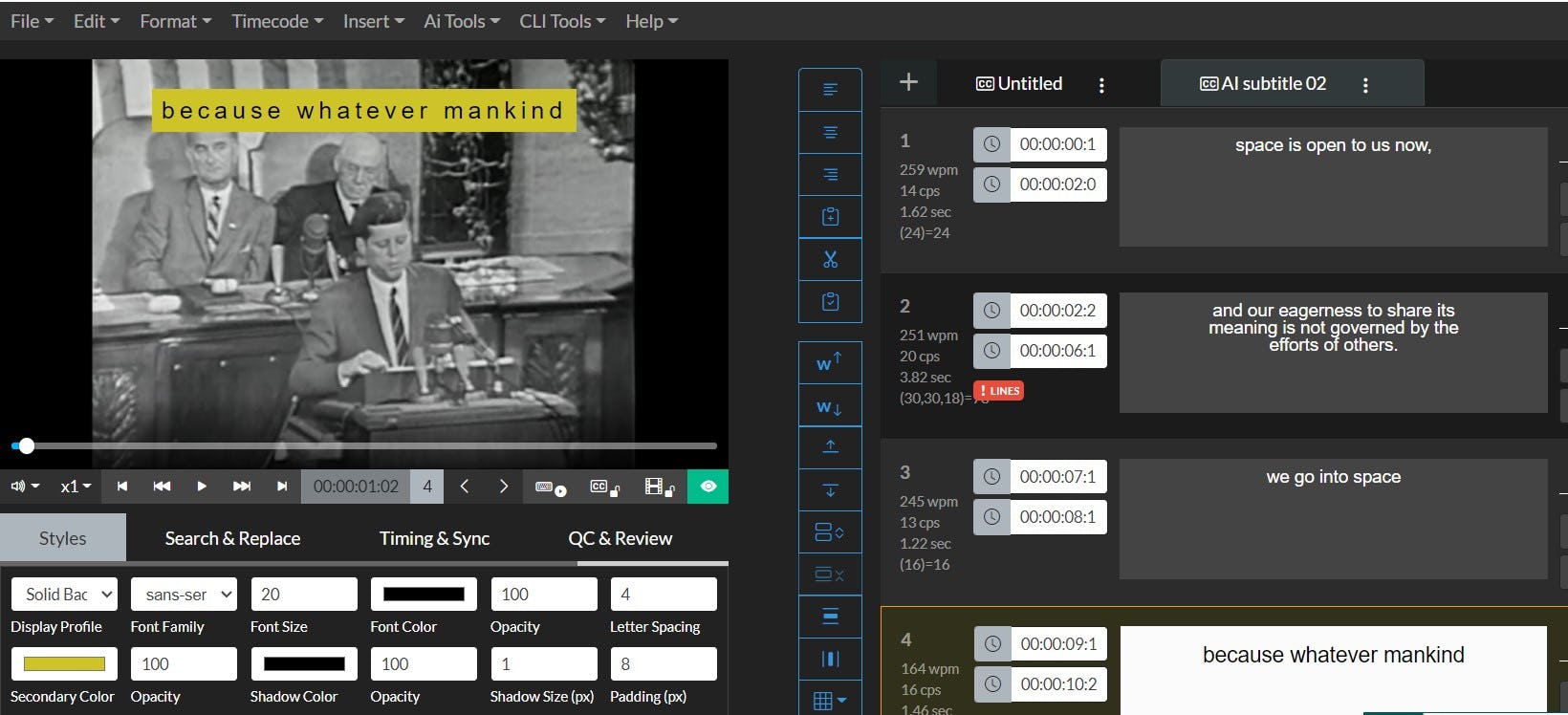Set start time clock for event 4
This screenshot has width=1568, height=715.
(x=992, y=644)
